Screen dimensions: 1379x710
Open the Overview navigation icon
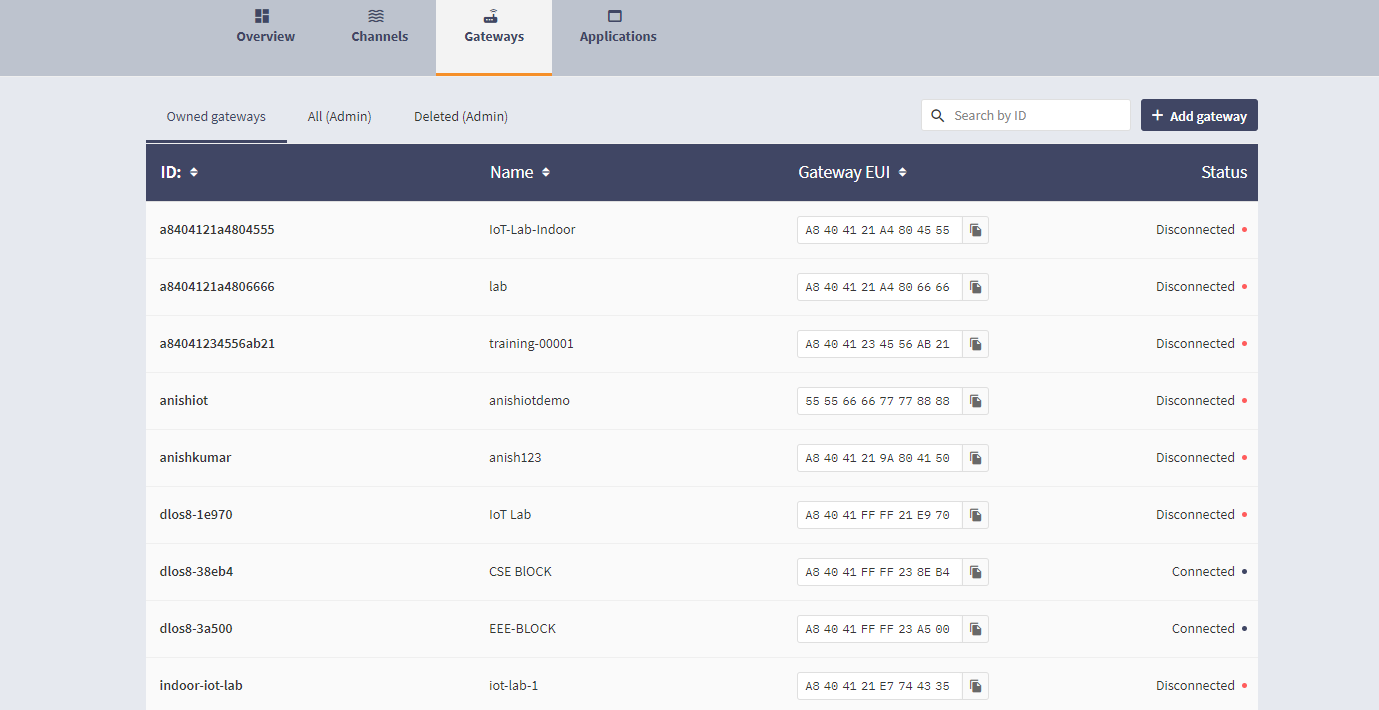point(265,15)
